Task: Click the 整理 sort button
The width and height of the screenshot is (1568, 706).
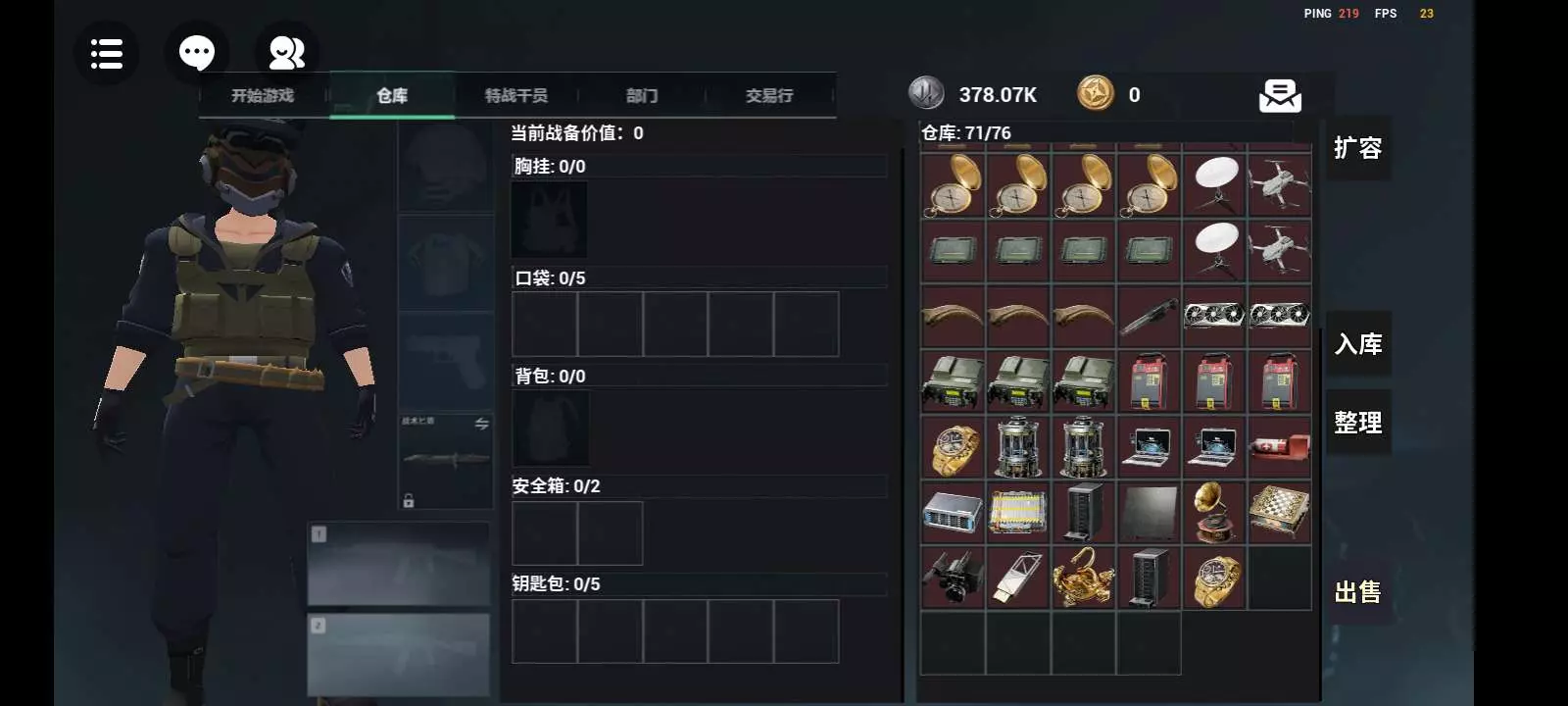Action: coord(1358,423)
